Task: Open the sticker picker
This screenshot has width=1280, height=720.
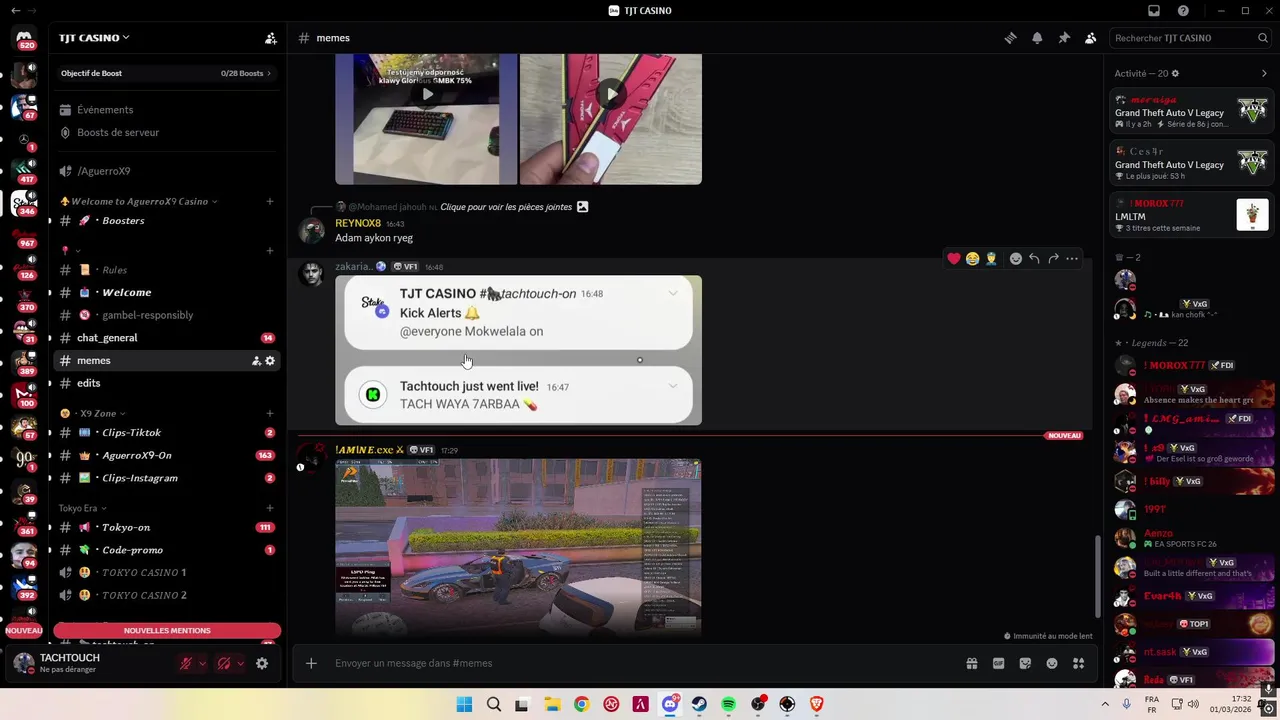Action: [1025, 663]
